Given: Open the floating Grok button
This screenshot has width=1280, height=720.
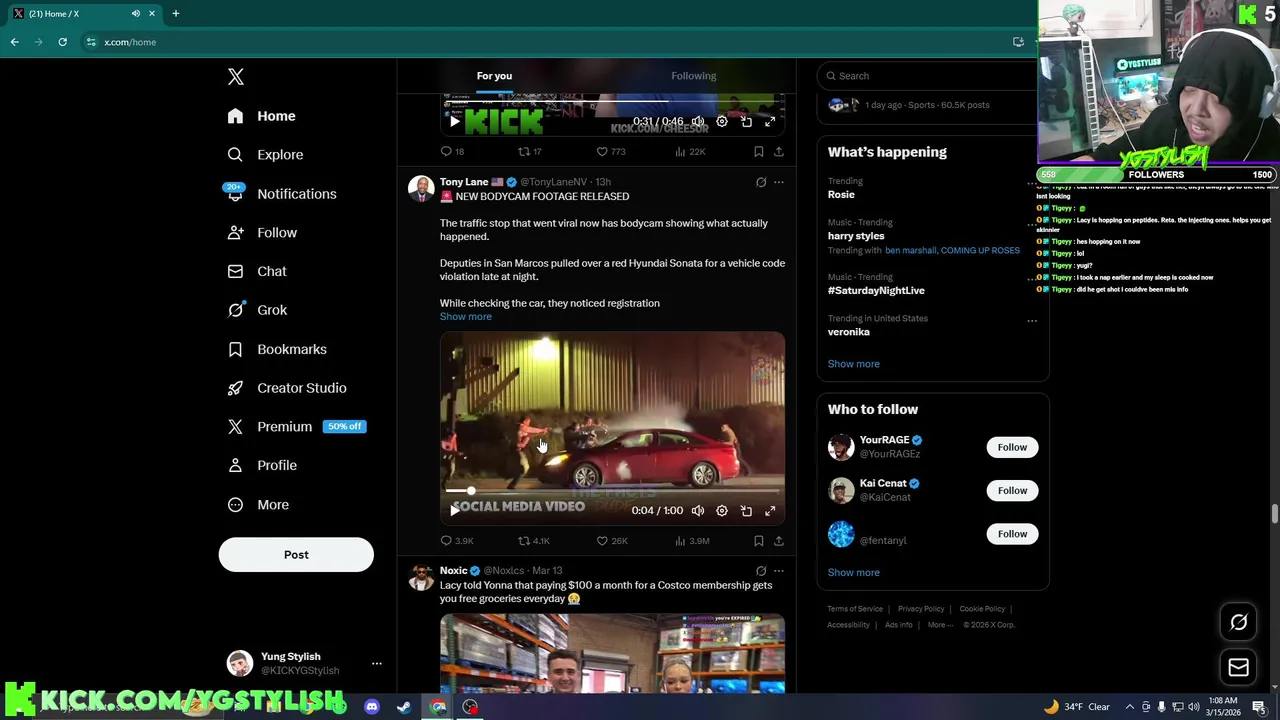Looking at the screenshot, I should [x=1238, y=622].
